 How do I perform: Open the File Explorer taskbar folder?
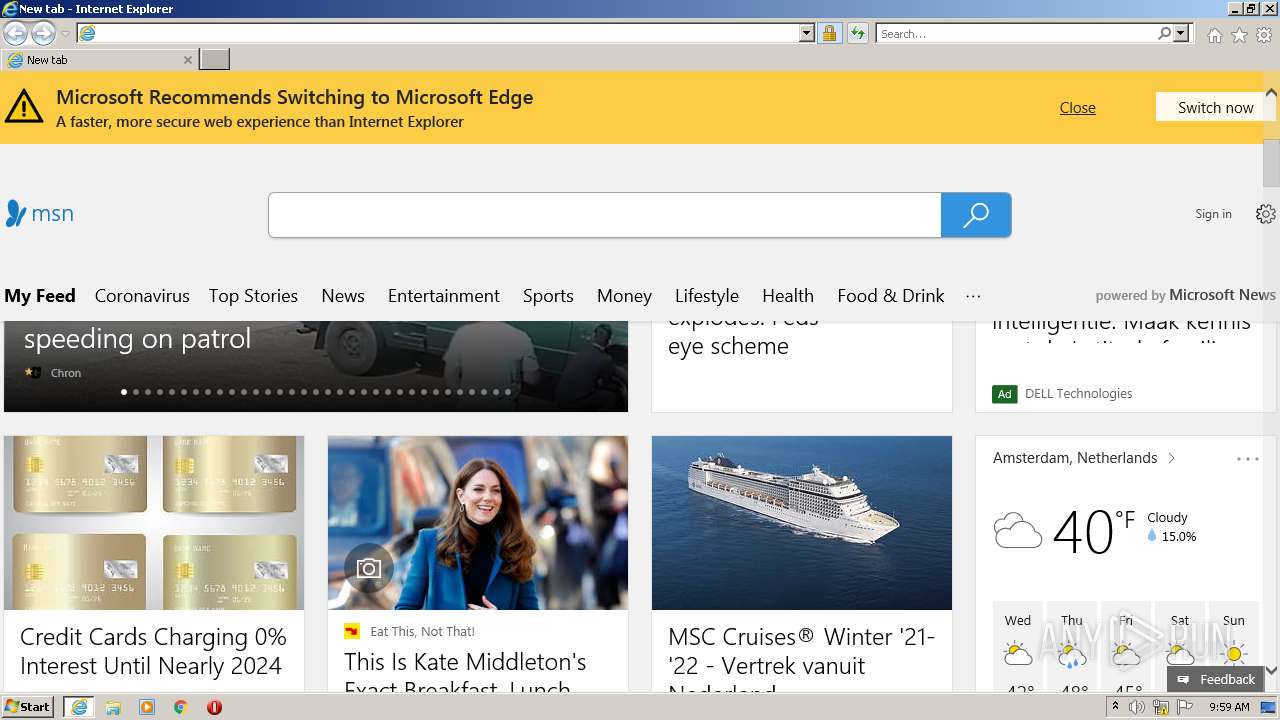113,707
